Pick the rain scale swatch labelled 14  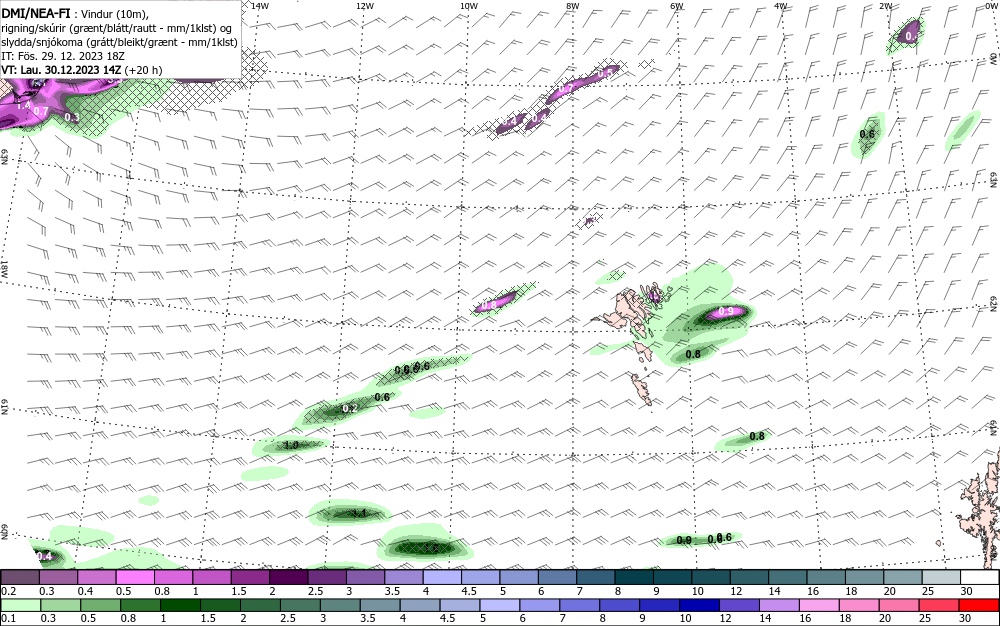pyautogui.click(x=779, y=605)
